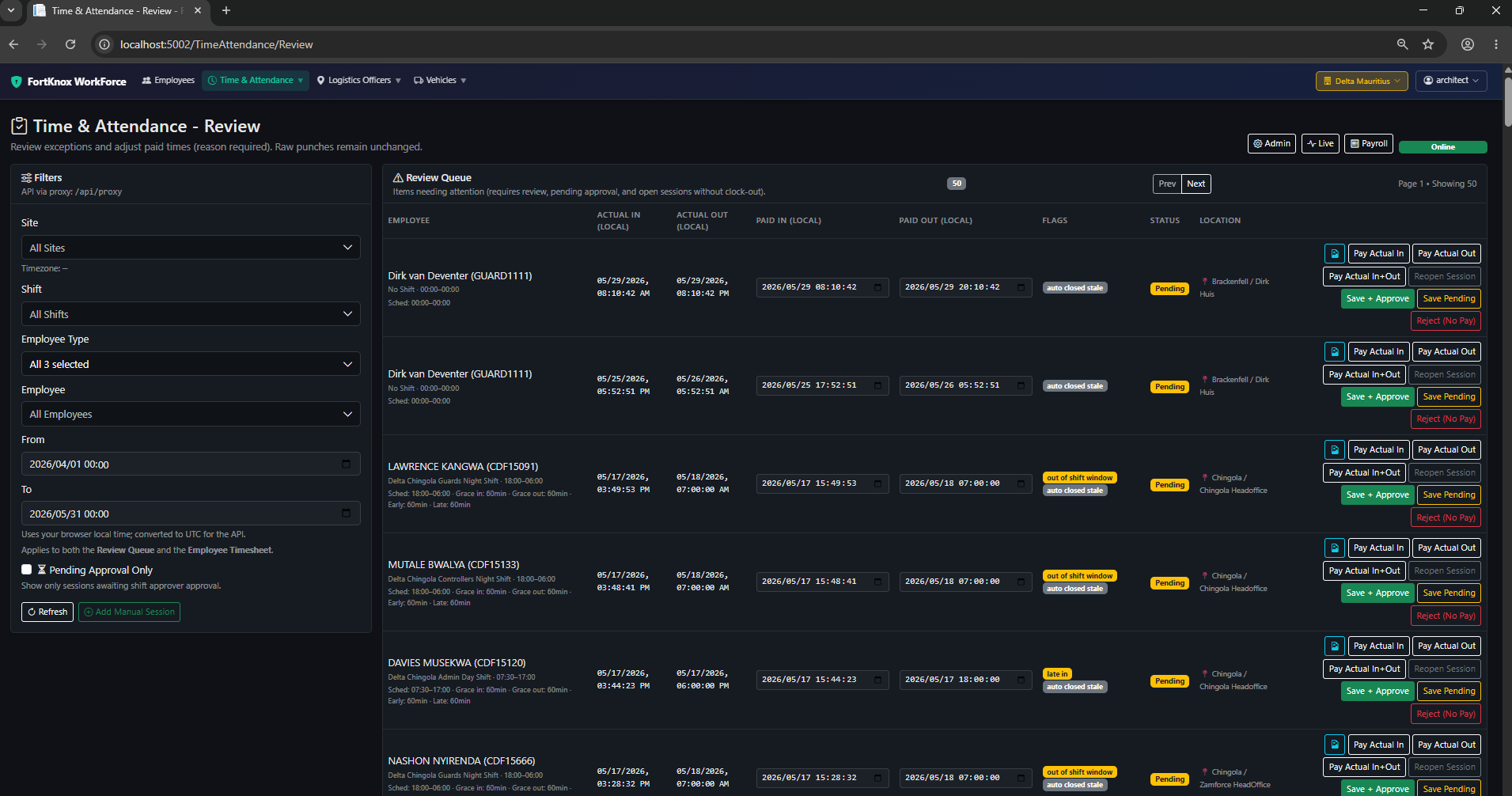The width and height of the screenshot is (1512, 796).
Task: Click Reject (No Pay) for MUTALE BWALYA
Action: tap(1446, 616)
